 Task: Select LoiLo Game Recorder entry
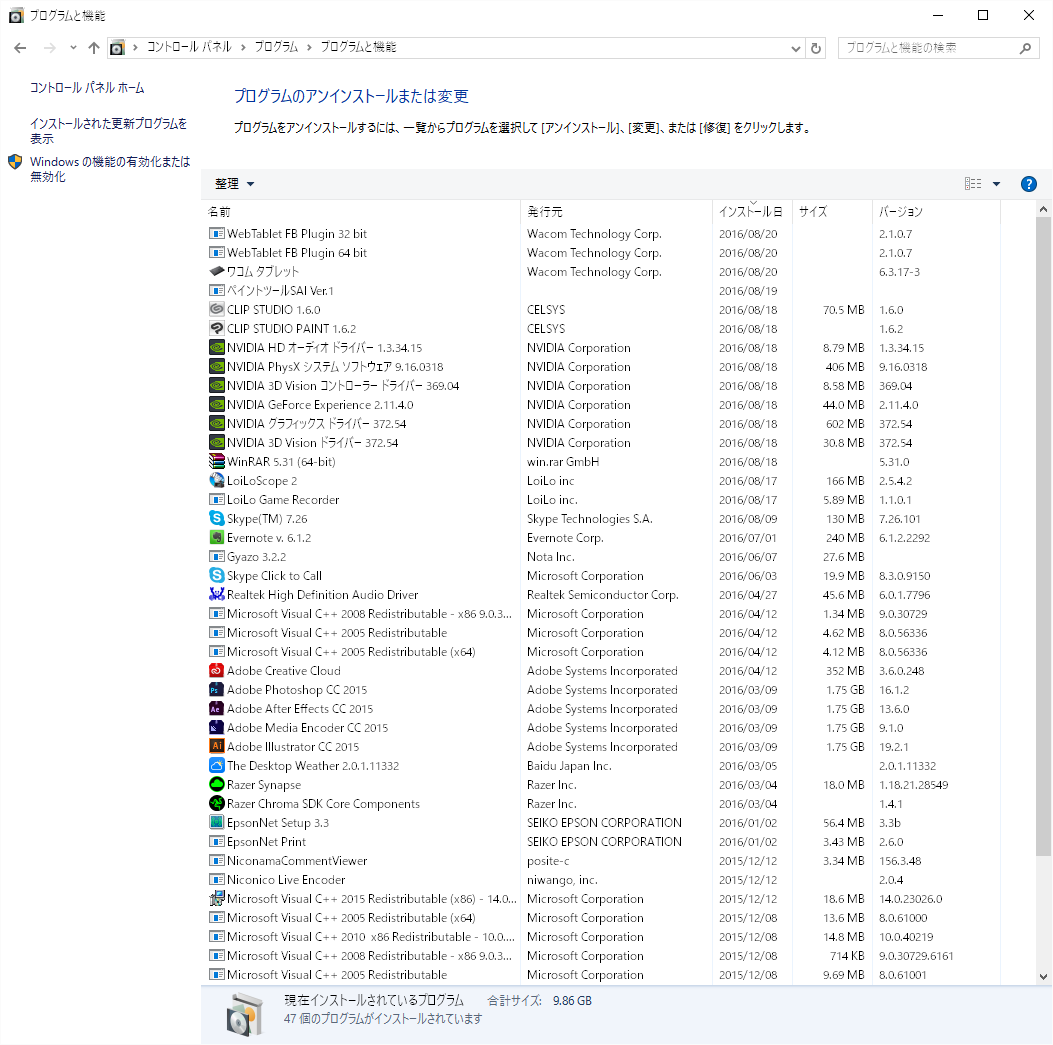[601, 500]
